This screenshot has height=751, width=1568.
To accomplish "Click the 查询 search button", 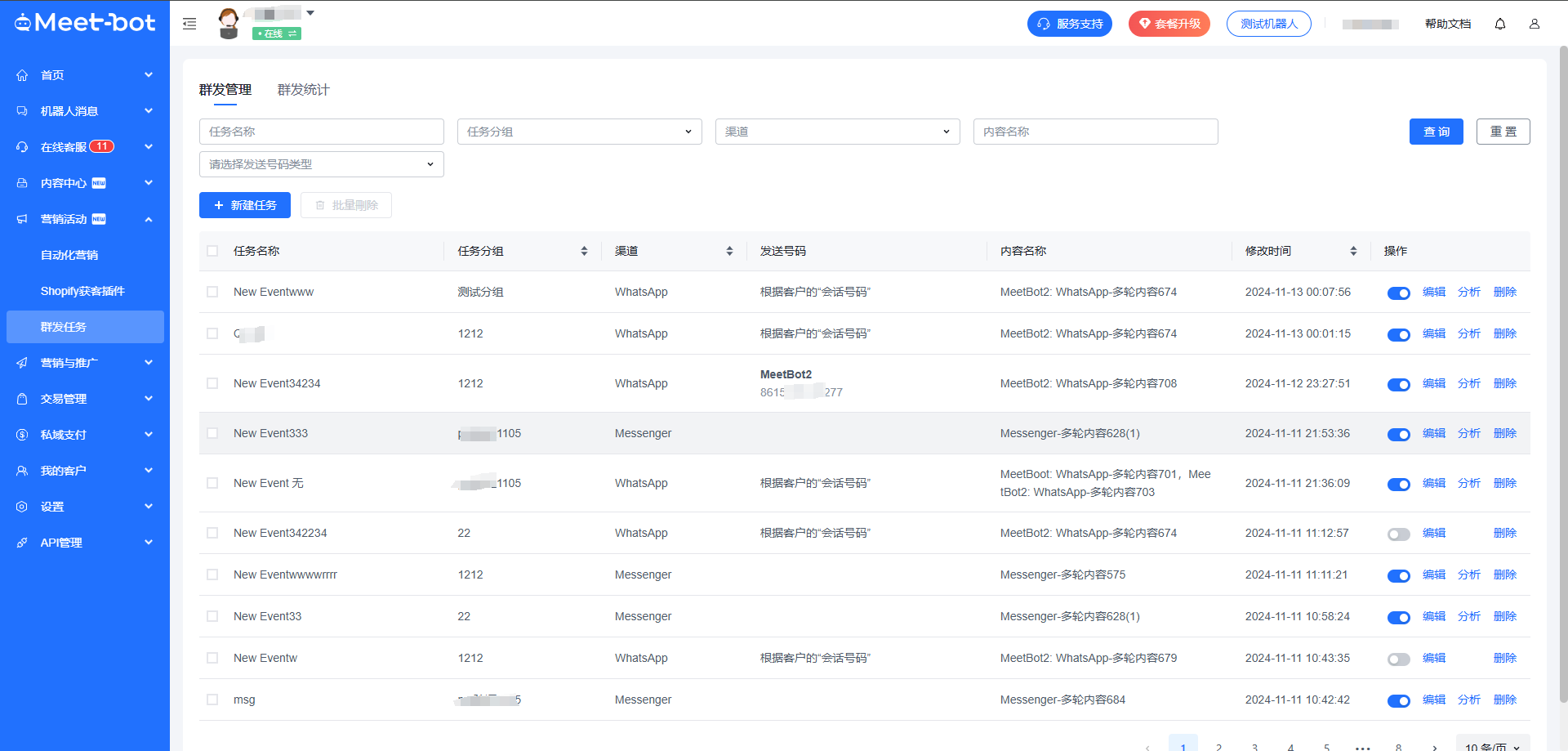I will tap(1436, 132).
